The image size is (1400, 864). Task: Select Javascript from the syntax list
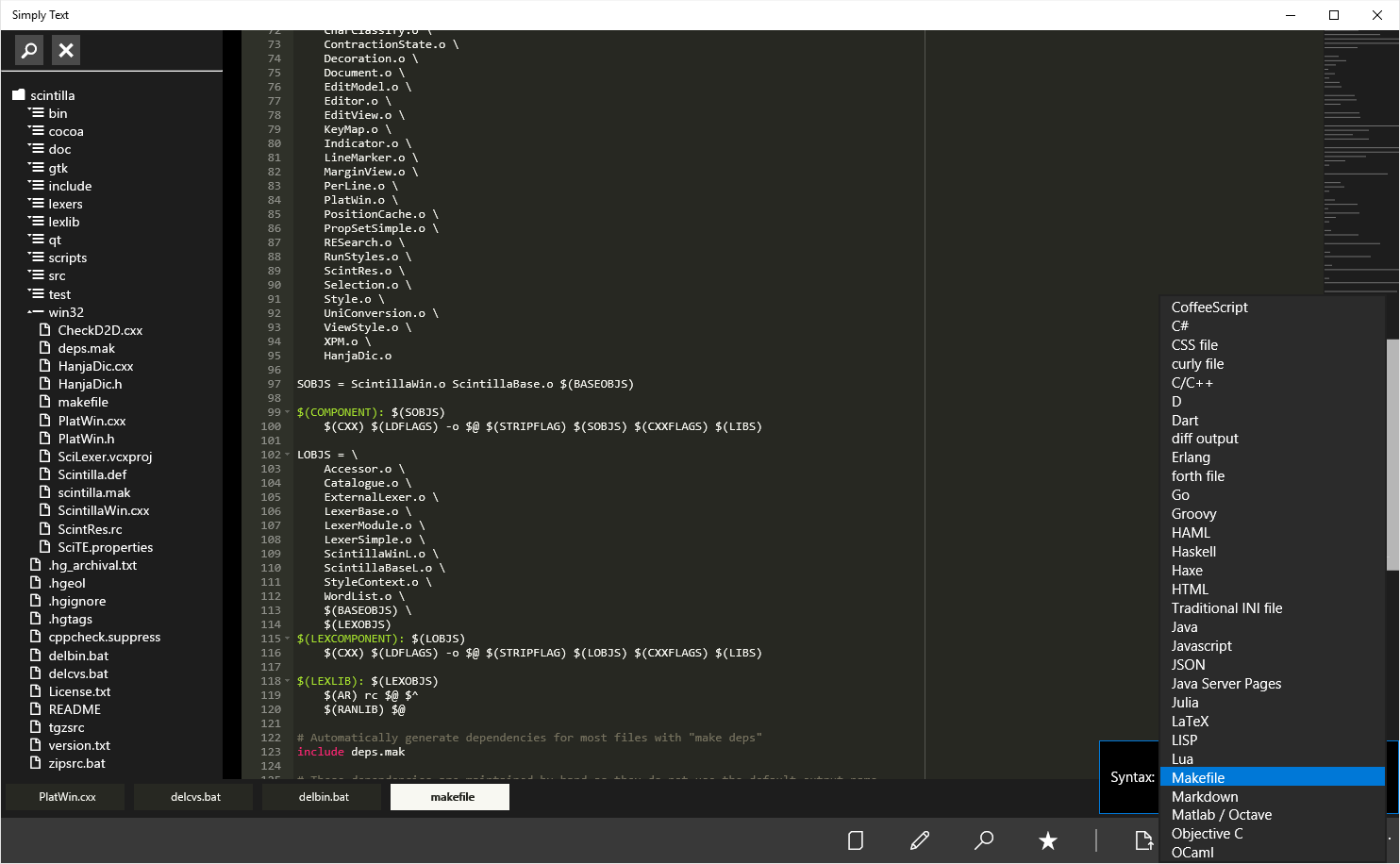[1201, 646]
